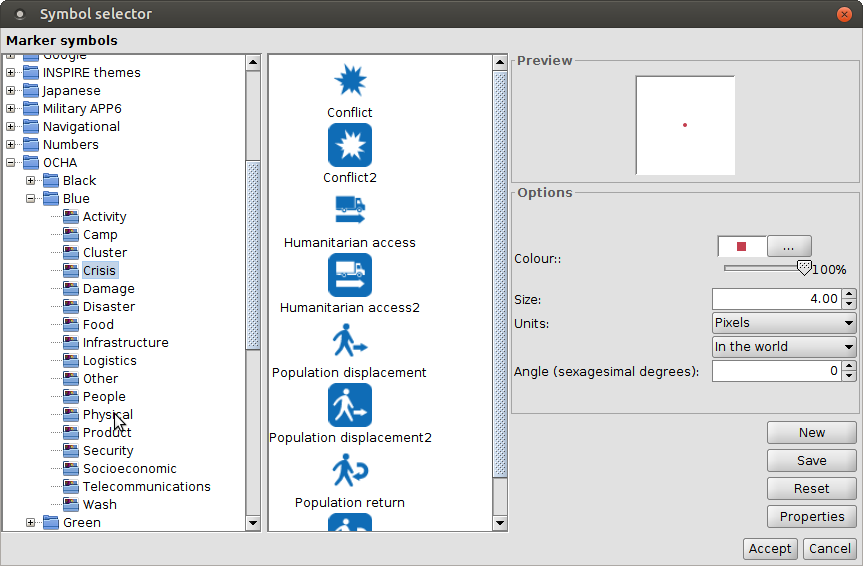Select the Population return icon
The height and width of the screenshot is (566, 863).
[x=350, y=470]
